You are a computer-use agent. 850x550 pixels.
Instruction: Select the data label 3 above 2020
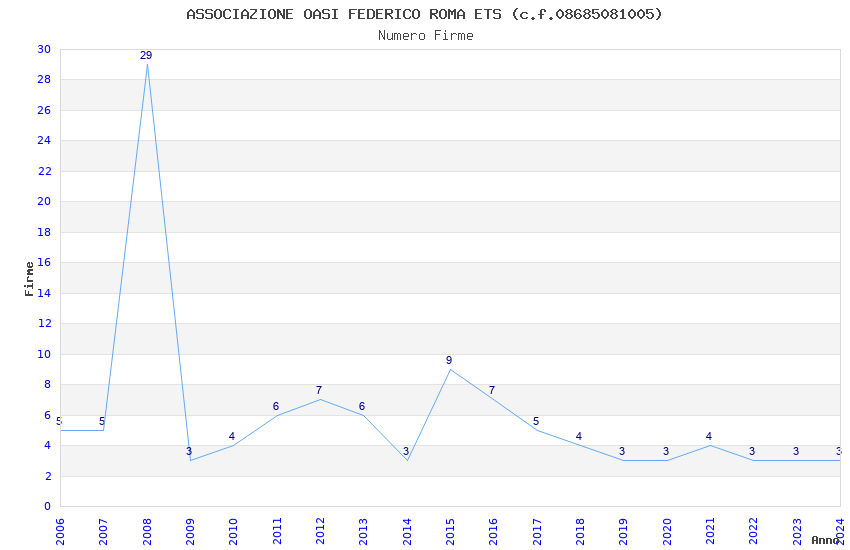coord(666,452)
